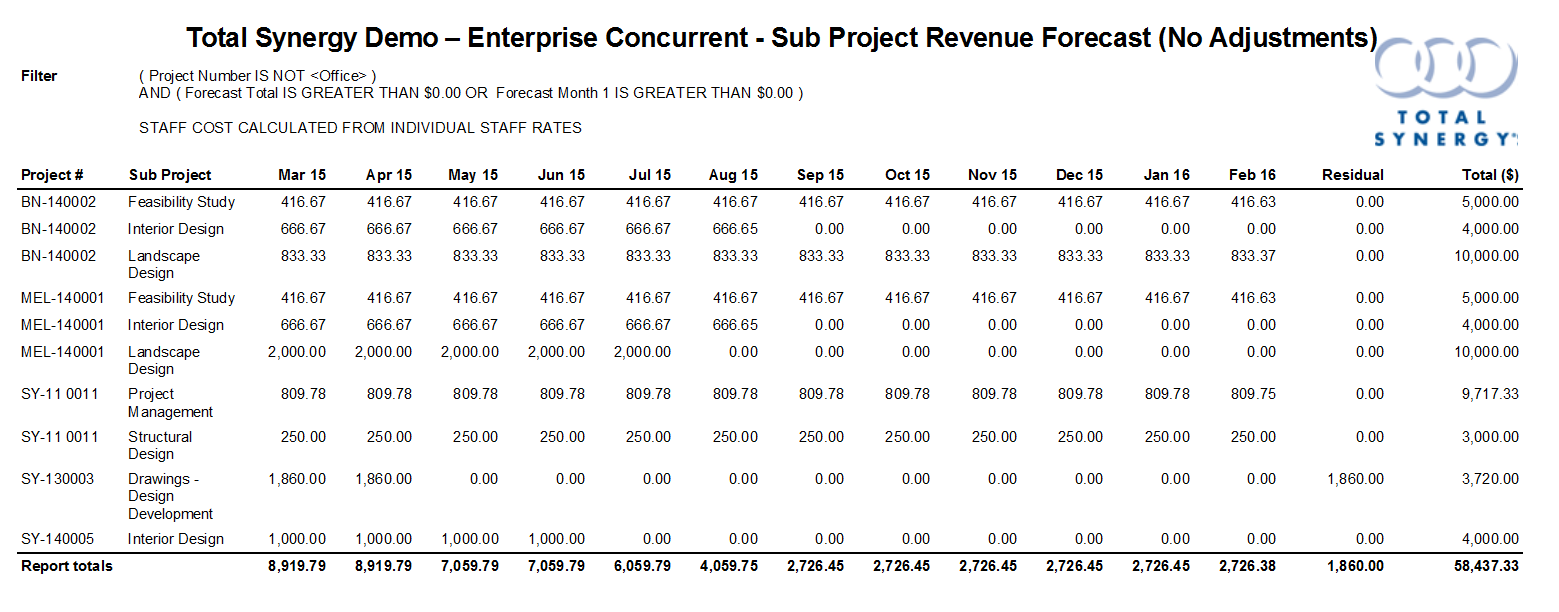
Task: Click the Total Synergy logo
Action: tap(1446, 95)
